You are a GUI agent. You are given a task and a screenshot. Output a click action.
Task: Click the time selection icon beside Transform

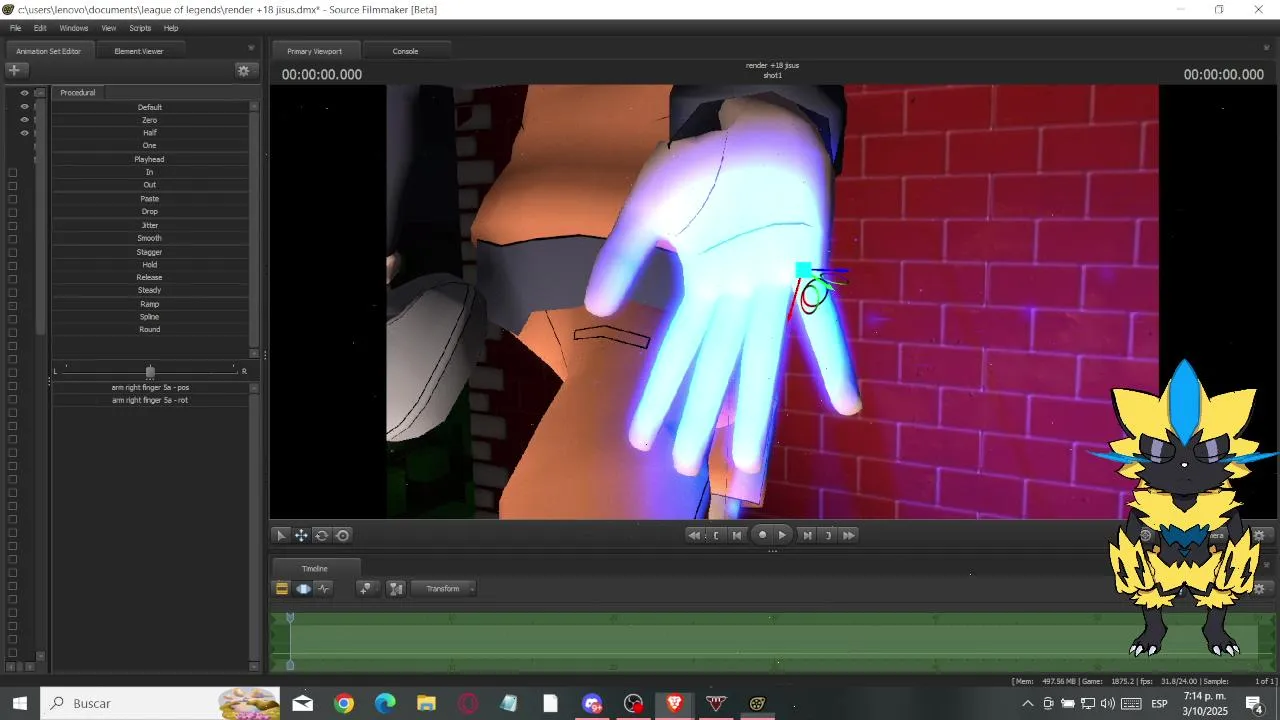pyautogui.click(x=396, y=589)
